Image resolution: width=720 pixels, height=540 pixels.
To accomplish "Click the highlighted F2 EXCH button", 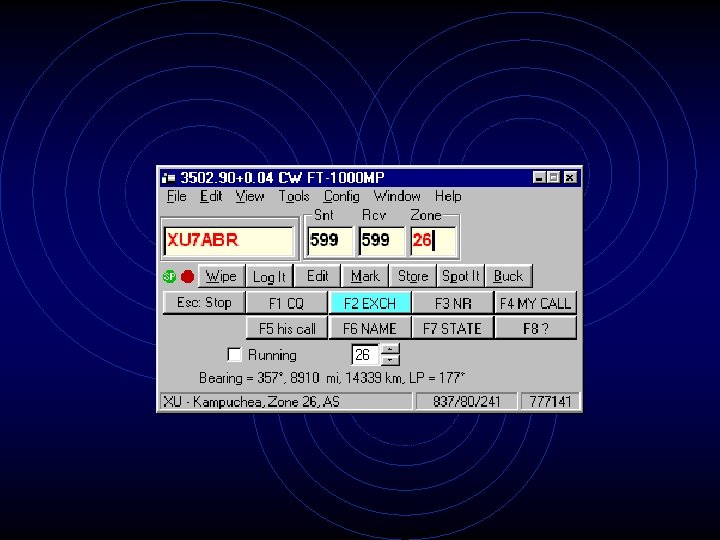I will tap(370, 303).
